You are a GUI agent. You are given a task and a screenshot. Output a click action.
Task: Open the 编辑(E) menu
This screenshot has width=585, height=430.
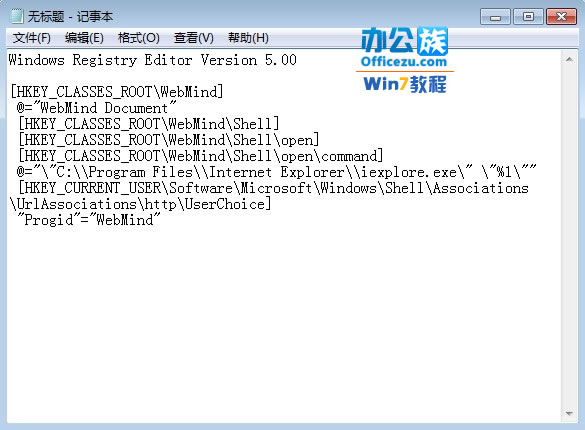pos(84,38)
